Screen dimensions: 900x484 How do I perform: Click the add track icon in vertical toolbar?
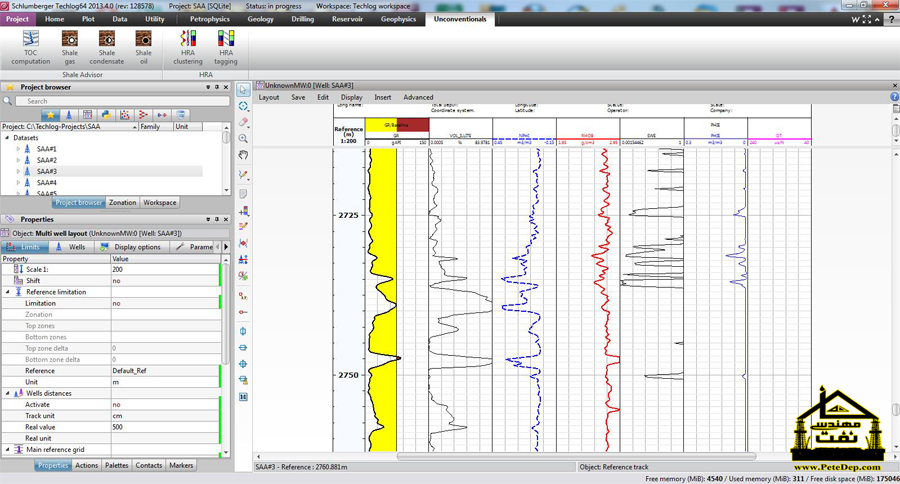pyautogui.click(x=243, y=211)
